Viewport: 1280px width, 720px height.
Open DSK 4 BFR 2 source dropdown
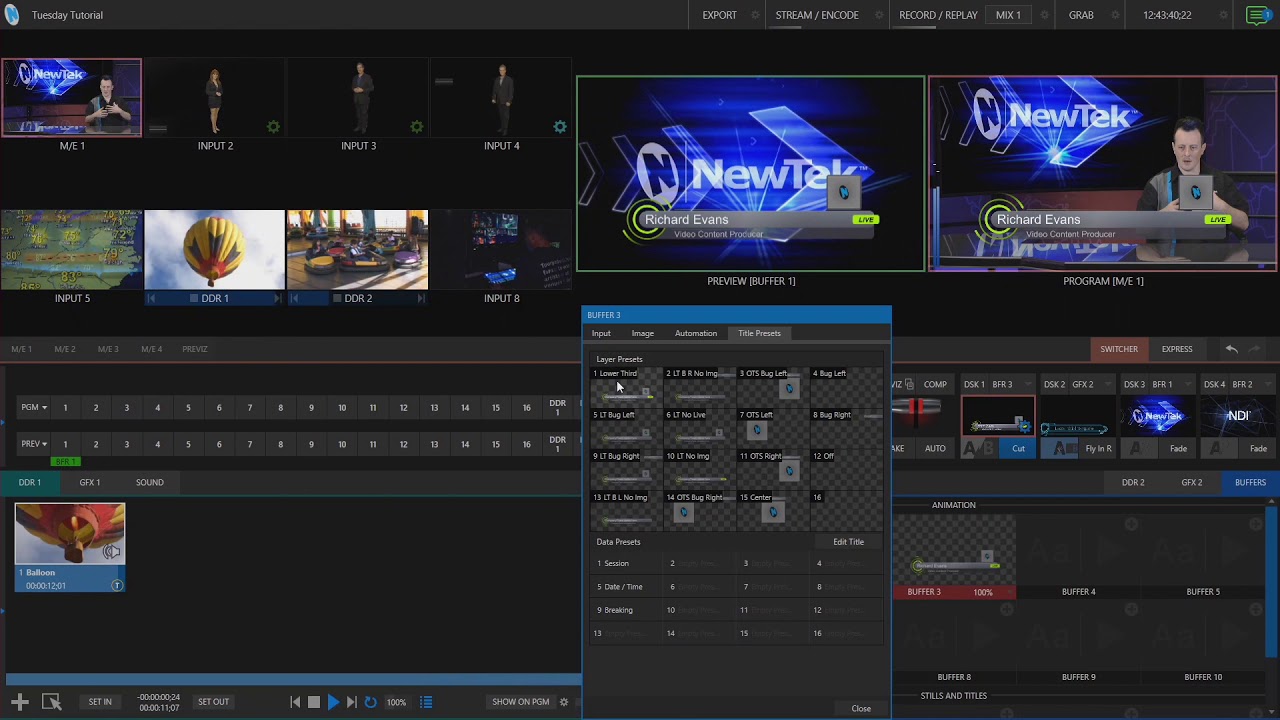click(x=1268, y=384)
